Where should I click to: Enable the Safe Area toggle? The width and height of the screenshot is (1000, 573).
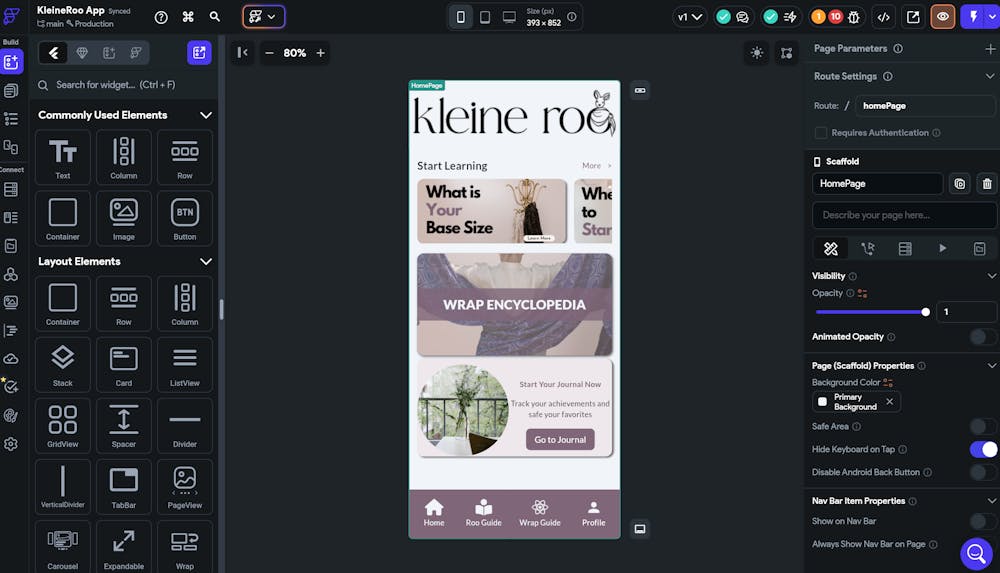(983, 427)
